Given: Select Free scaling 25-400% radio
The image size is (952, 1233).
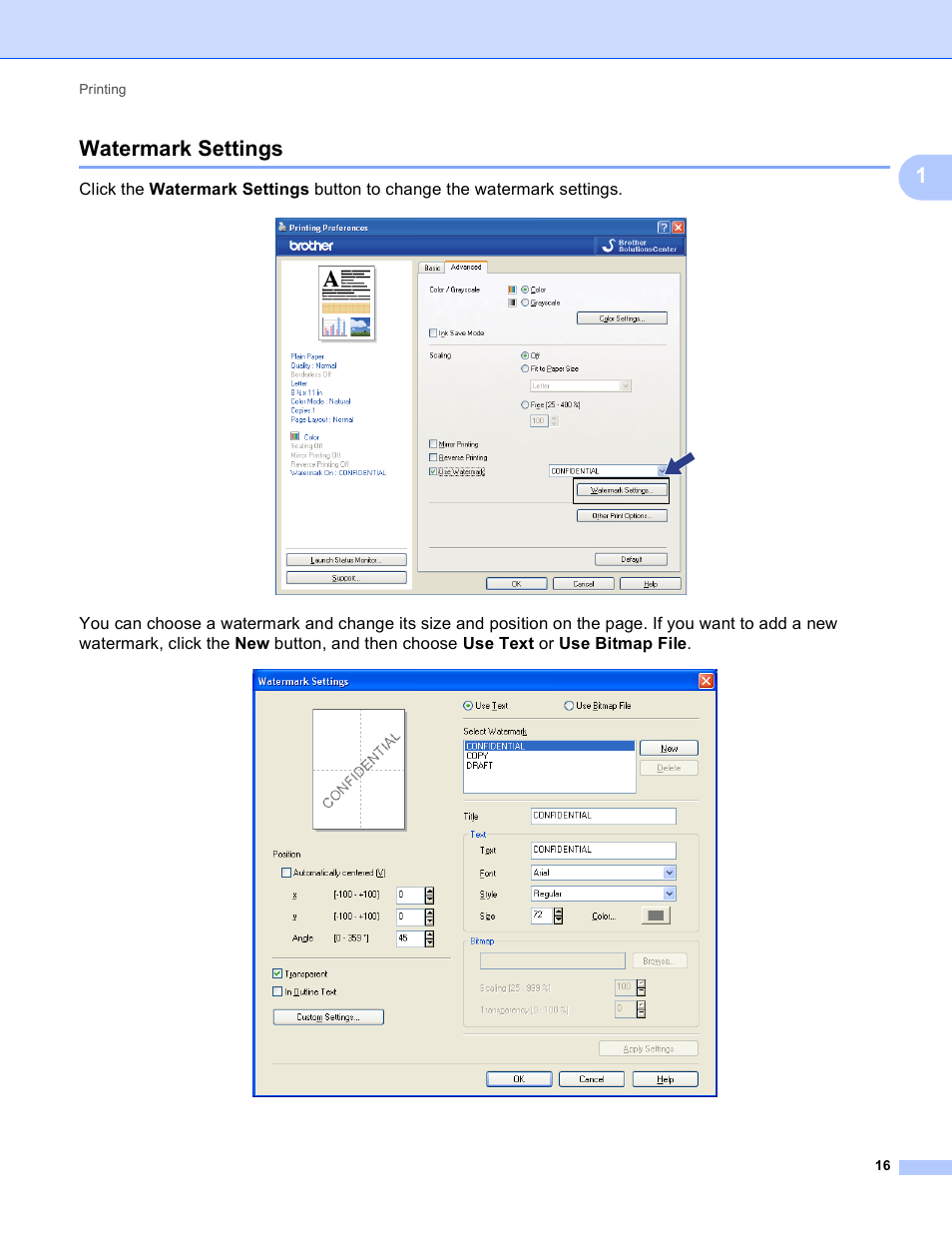Looking at the screenshot, I should click(x=525, y=405).
